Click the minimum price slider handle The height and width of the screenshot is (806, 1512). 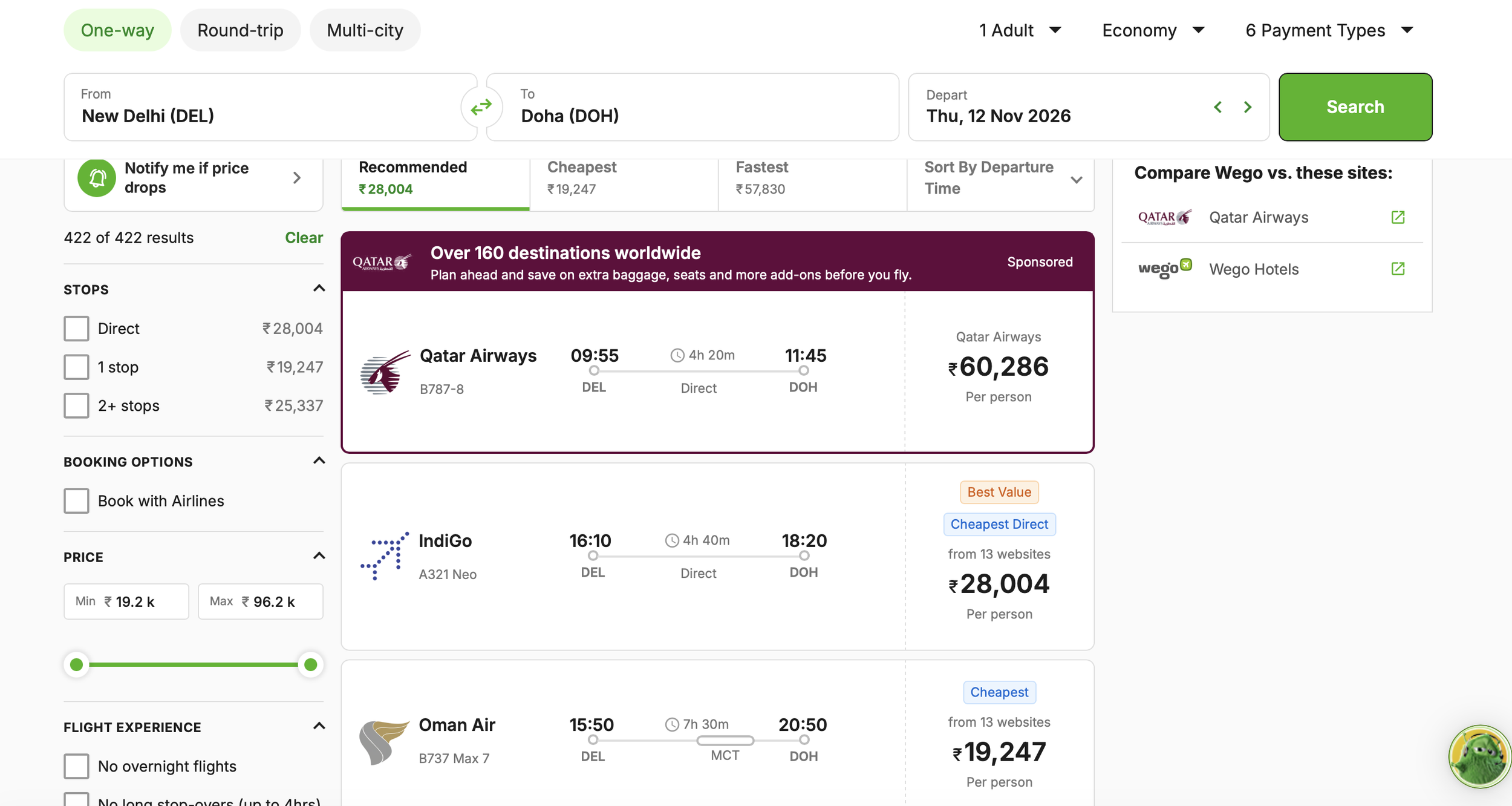76,665
